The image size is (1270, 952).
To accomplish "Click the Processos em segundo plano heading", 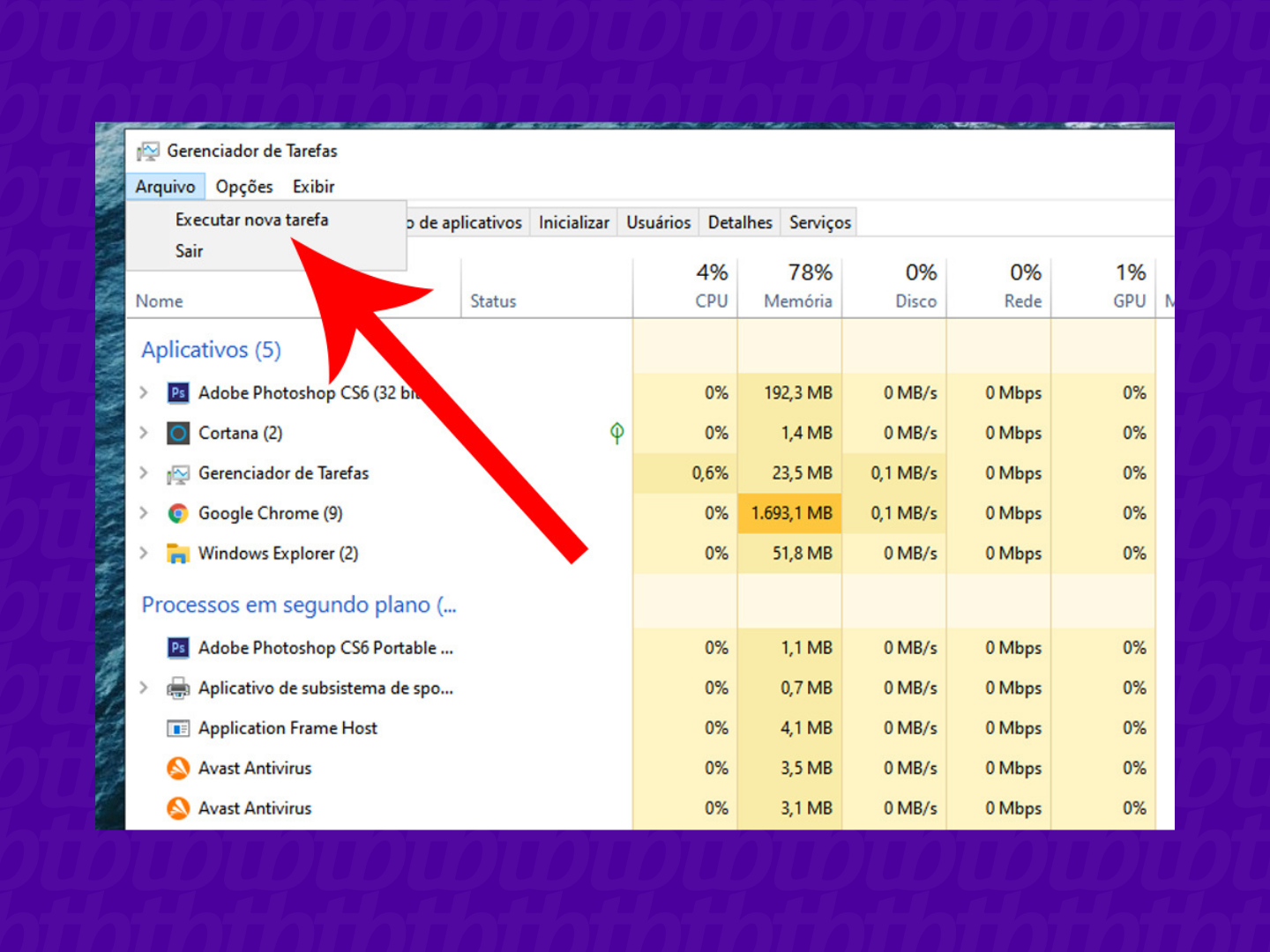I will click(299, 605).
